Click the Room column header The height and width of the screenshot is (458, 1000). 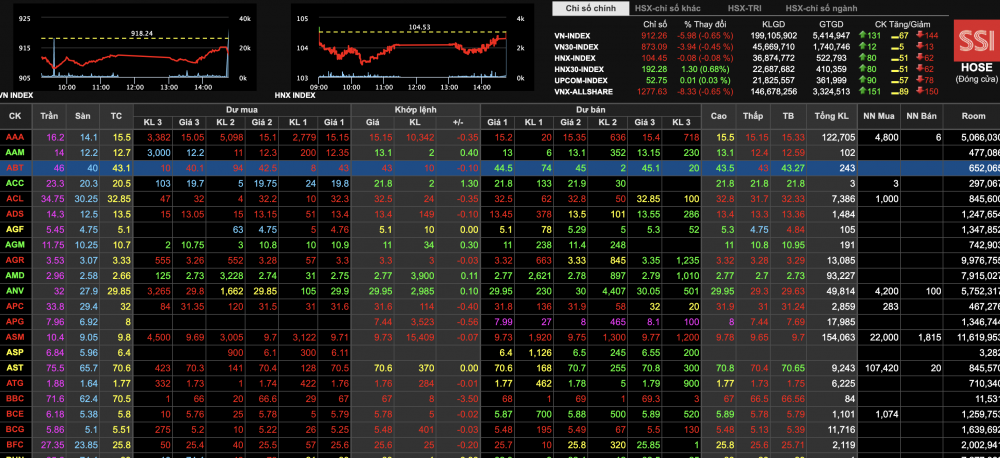point(973,115)
